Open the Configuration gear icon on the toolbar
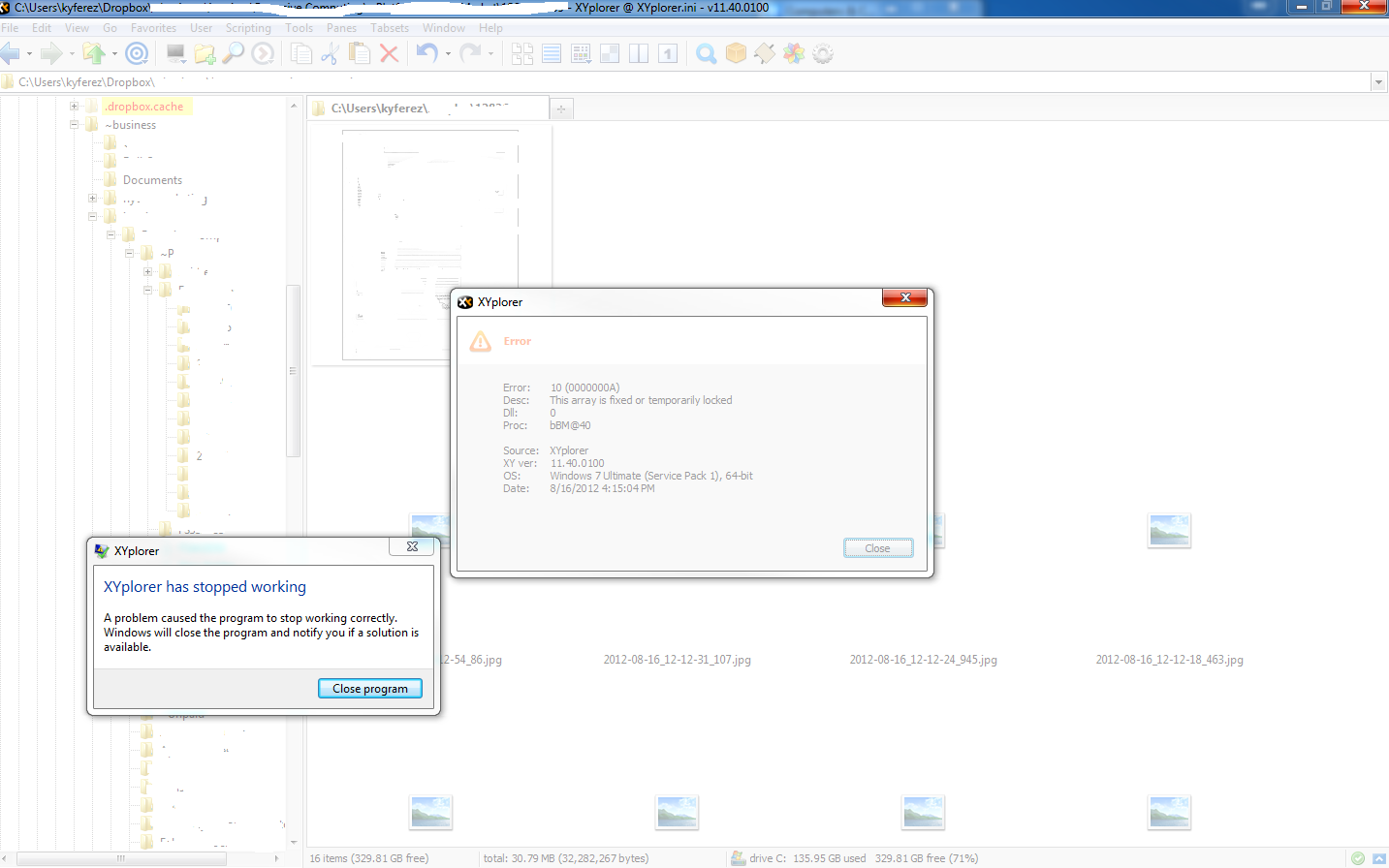Viewport: 1389px width, 868px height. 822,53
